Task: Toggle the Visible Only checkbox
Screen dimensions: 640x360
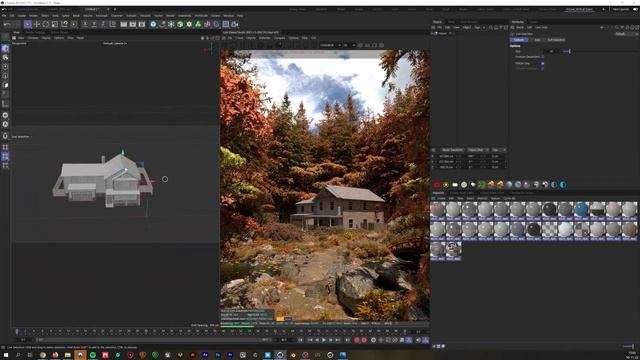Action: coord(542,63)
